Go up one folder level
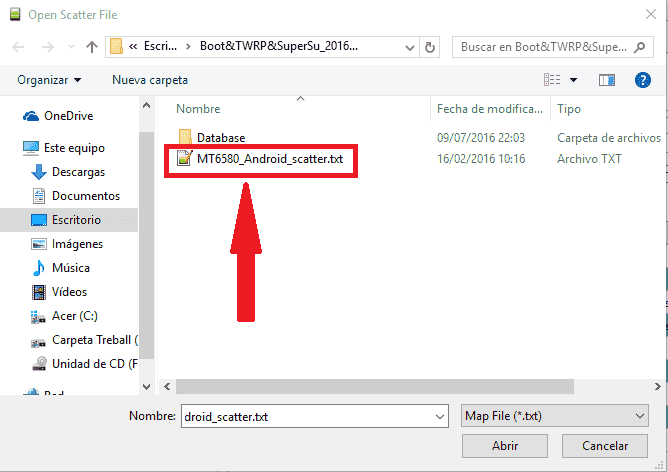 (x=92, y=46)
